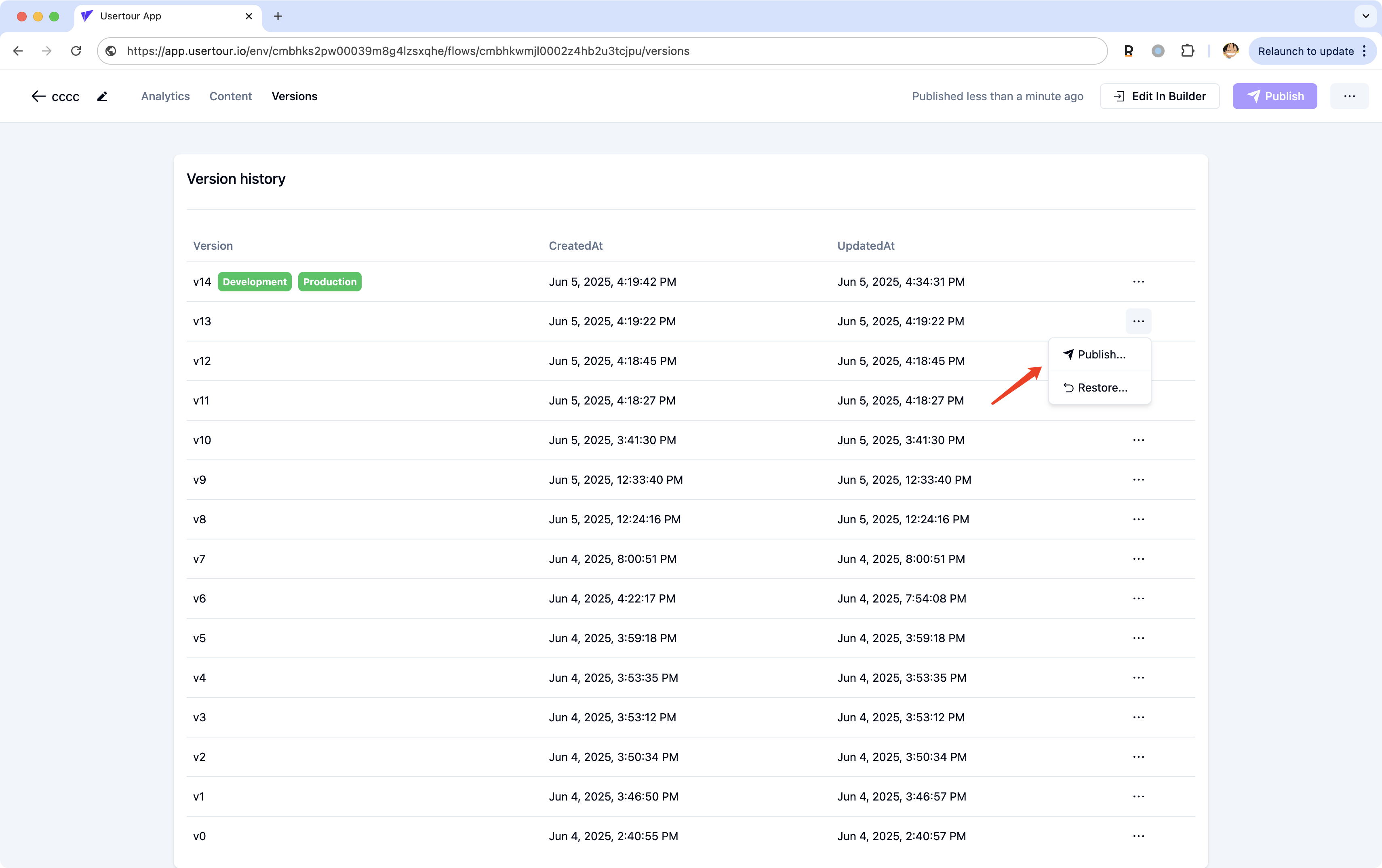The height and width of the screenshot is (868, 1382).
Task: Click the browser address bar URL
Action: point(407,51)
